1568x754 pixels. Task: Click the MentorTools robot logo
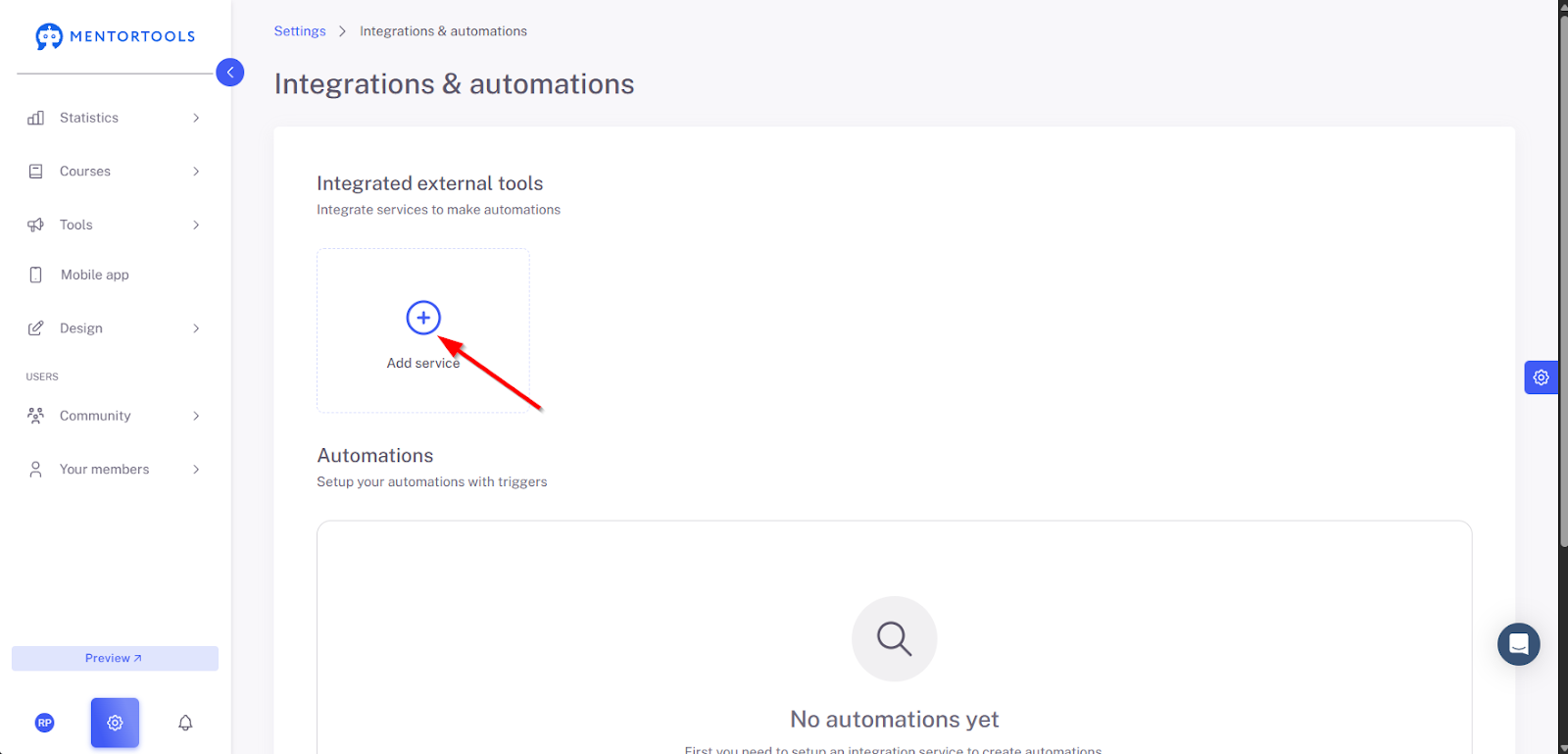49,36
